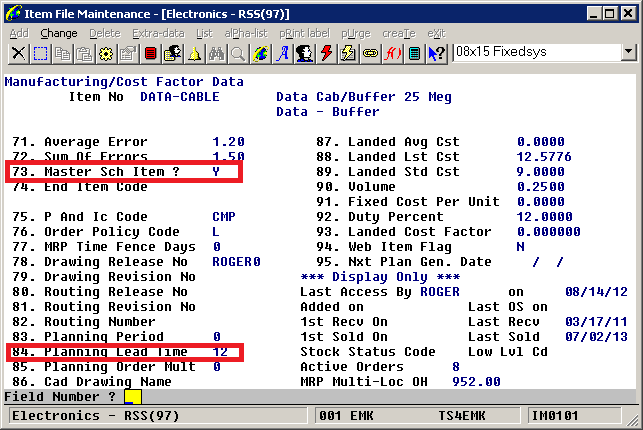Screen dimensions: 643x430
Task: Click the Electronics - RSS(97) status bar panel
Action: (x=156, y=416)
